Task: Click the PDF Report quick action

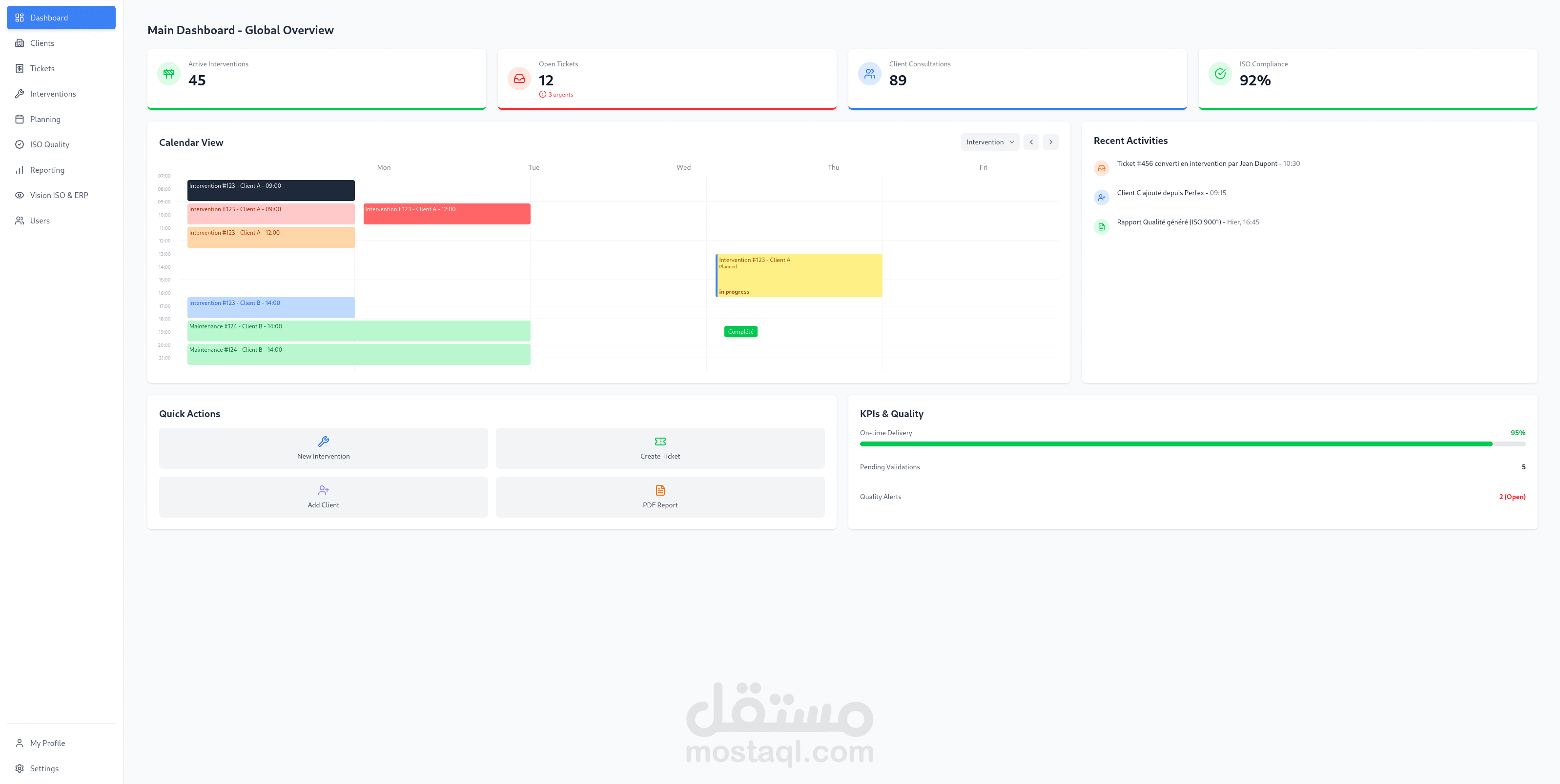Action: click(660, 497)
